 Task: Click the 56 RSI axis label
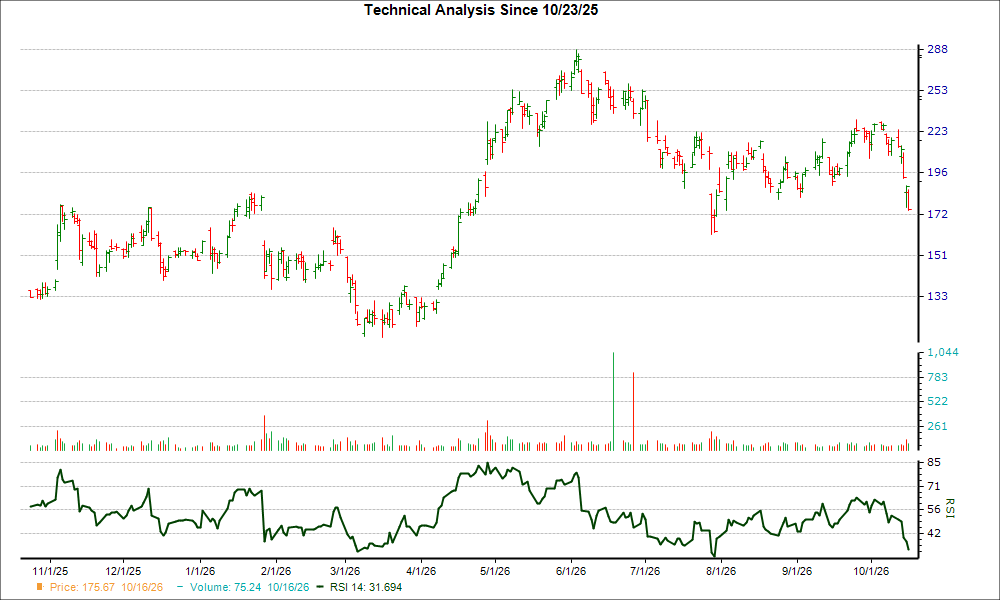[x=934, y=509]
